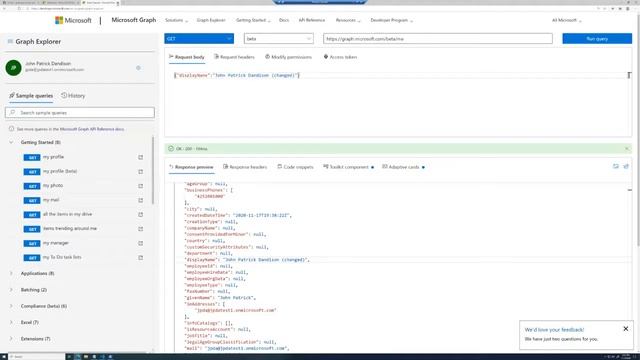Image resolution: width=640 pixels, height=360 pixels.
Task: Select the Access token tab
Action: [x=340, y=57]
